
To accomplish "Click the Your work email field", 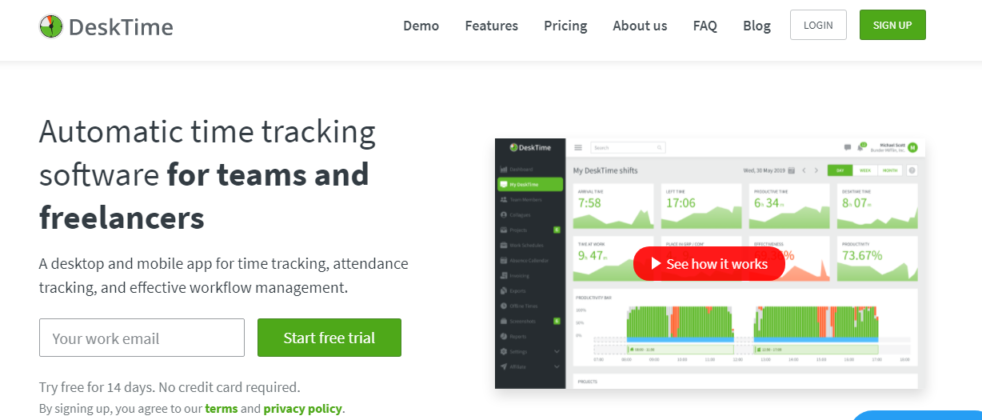I will (x=142, y=338).
